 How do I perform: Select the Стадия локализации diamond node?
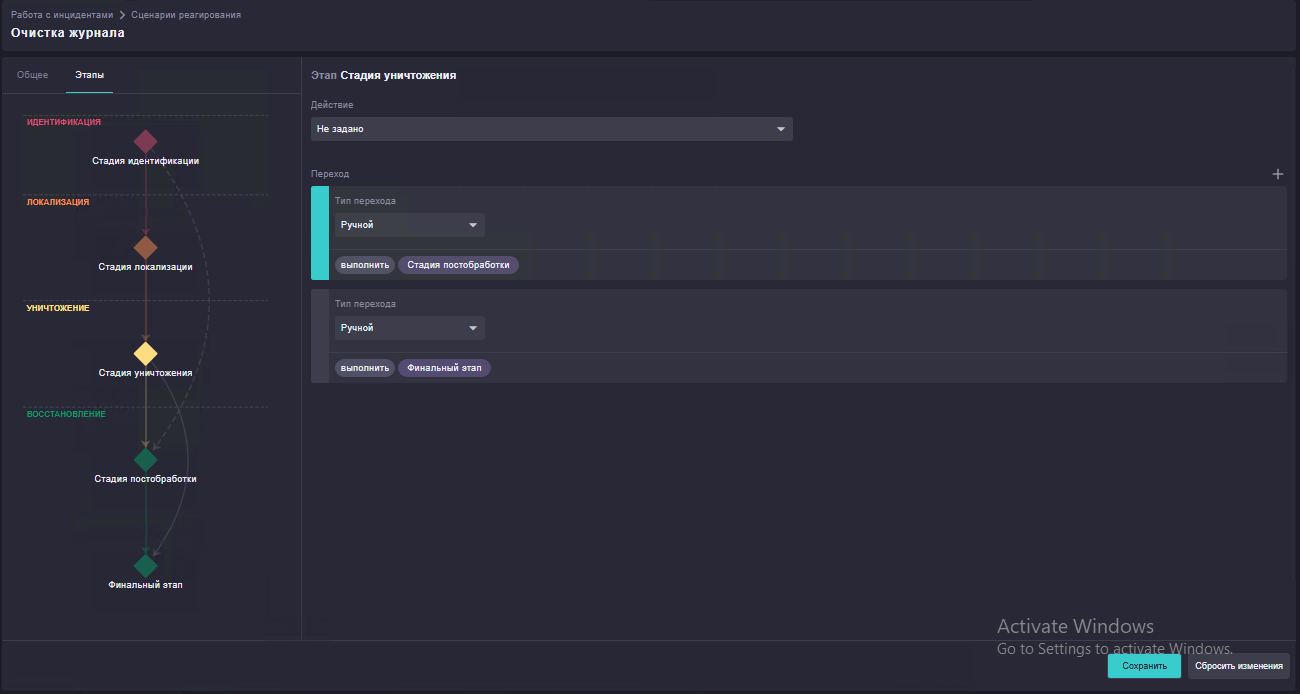coord(146,247)
